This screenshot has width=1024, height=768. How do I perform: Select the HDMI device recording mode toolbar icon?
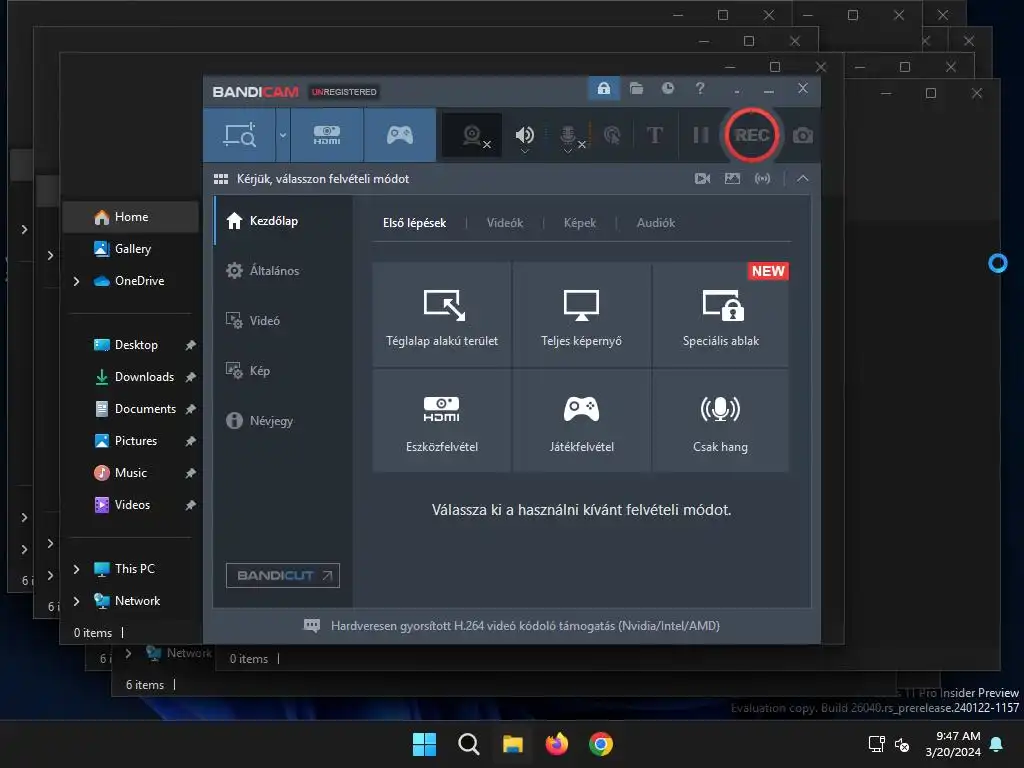coord(327,135)
